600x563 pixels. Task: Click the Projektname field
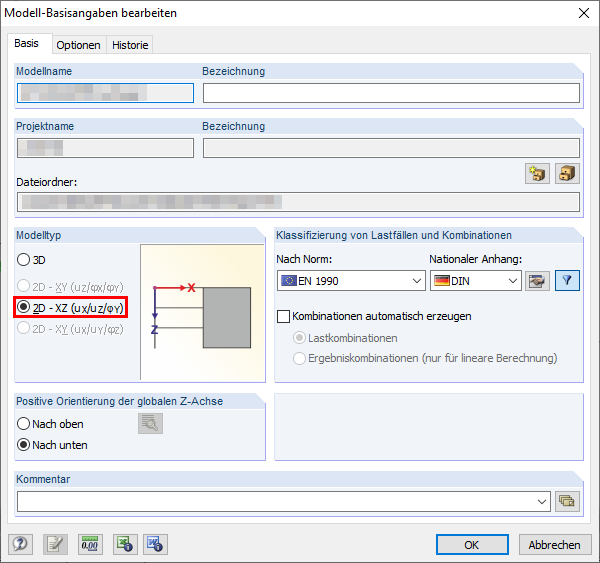tap(105, 148)
